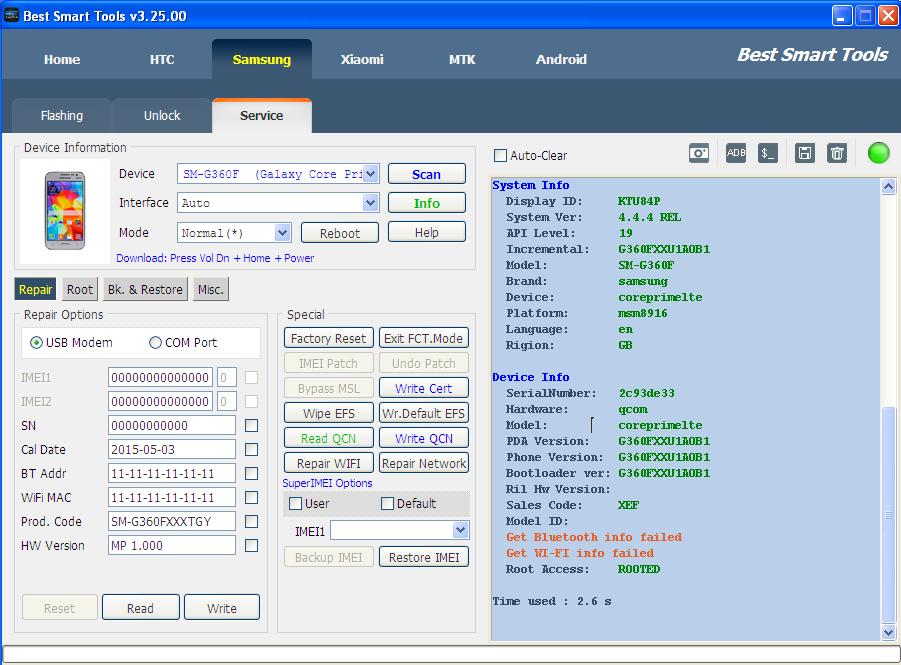The width and height of the screenshot is (901, 665).
Task: Open the Misc. section tab
Action: (x=211, y=289)
